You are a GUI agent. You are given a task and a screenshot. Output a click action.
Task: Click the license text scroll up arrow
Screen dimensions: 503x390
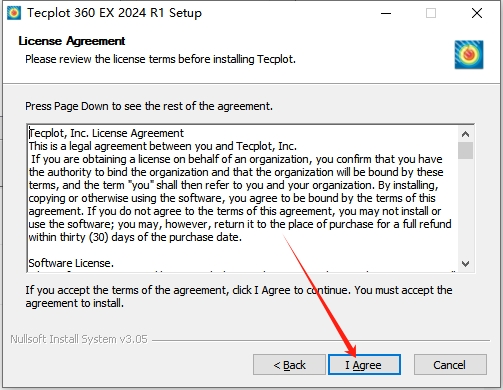point(465,134)
